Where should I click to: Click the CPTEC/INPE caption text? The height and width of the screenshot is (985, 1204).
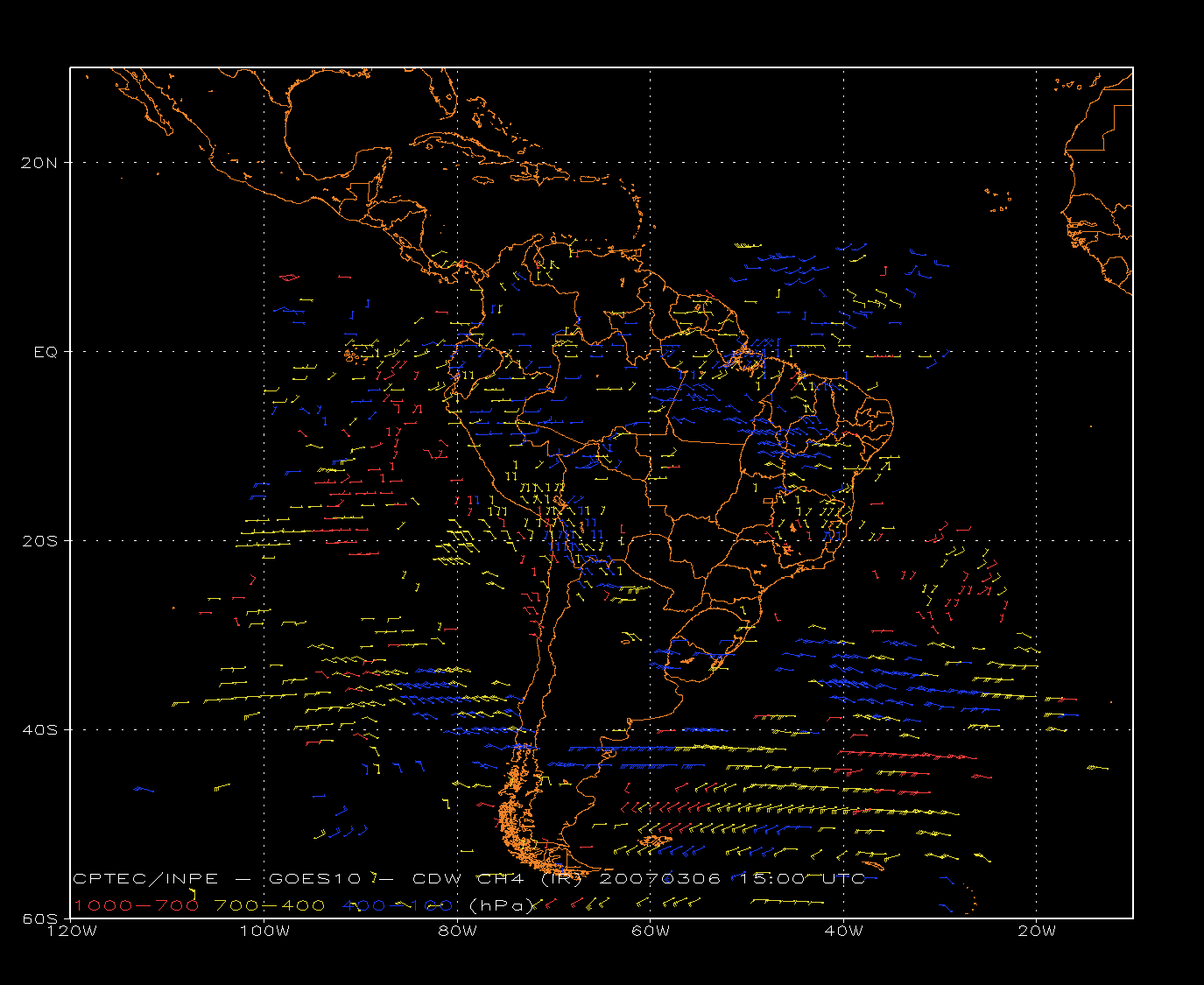tap(145, 878)
